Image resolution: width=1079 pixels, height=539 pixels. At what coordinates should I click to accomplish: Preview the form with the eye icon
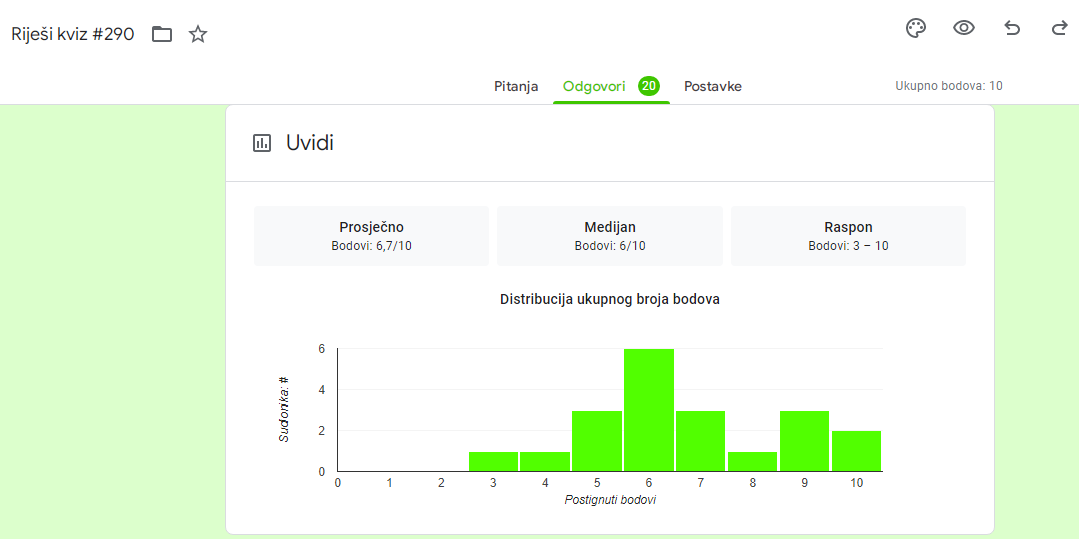pyautogui.click(x=963, y=28)
